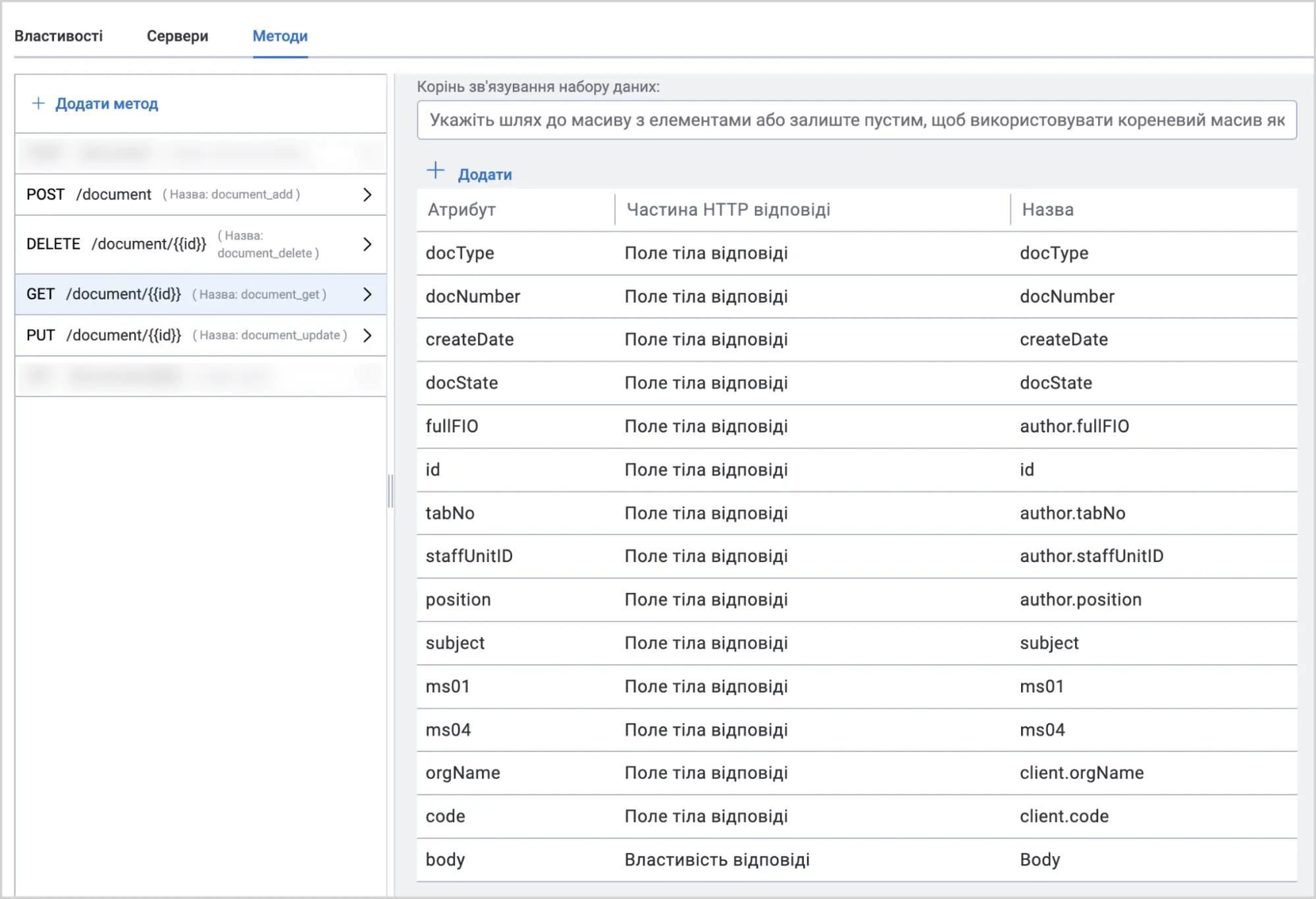Viewport: 1316px width, 899px height.
Task: Click the author.fullFIO name cell
Action: point(1074,426)
